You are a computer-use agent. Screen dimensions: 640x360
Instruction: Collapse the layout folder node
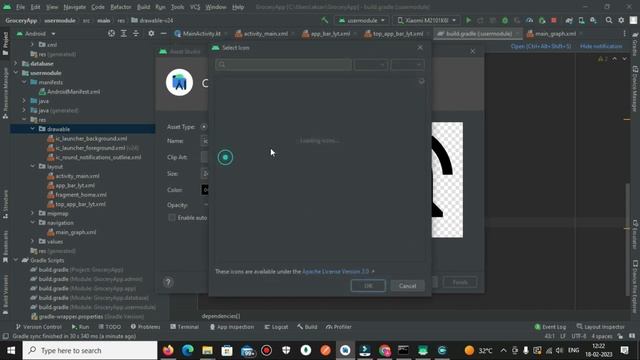33,167
